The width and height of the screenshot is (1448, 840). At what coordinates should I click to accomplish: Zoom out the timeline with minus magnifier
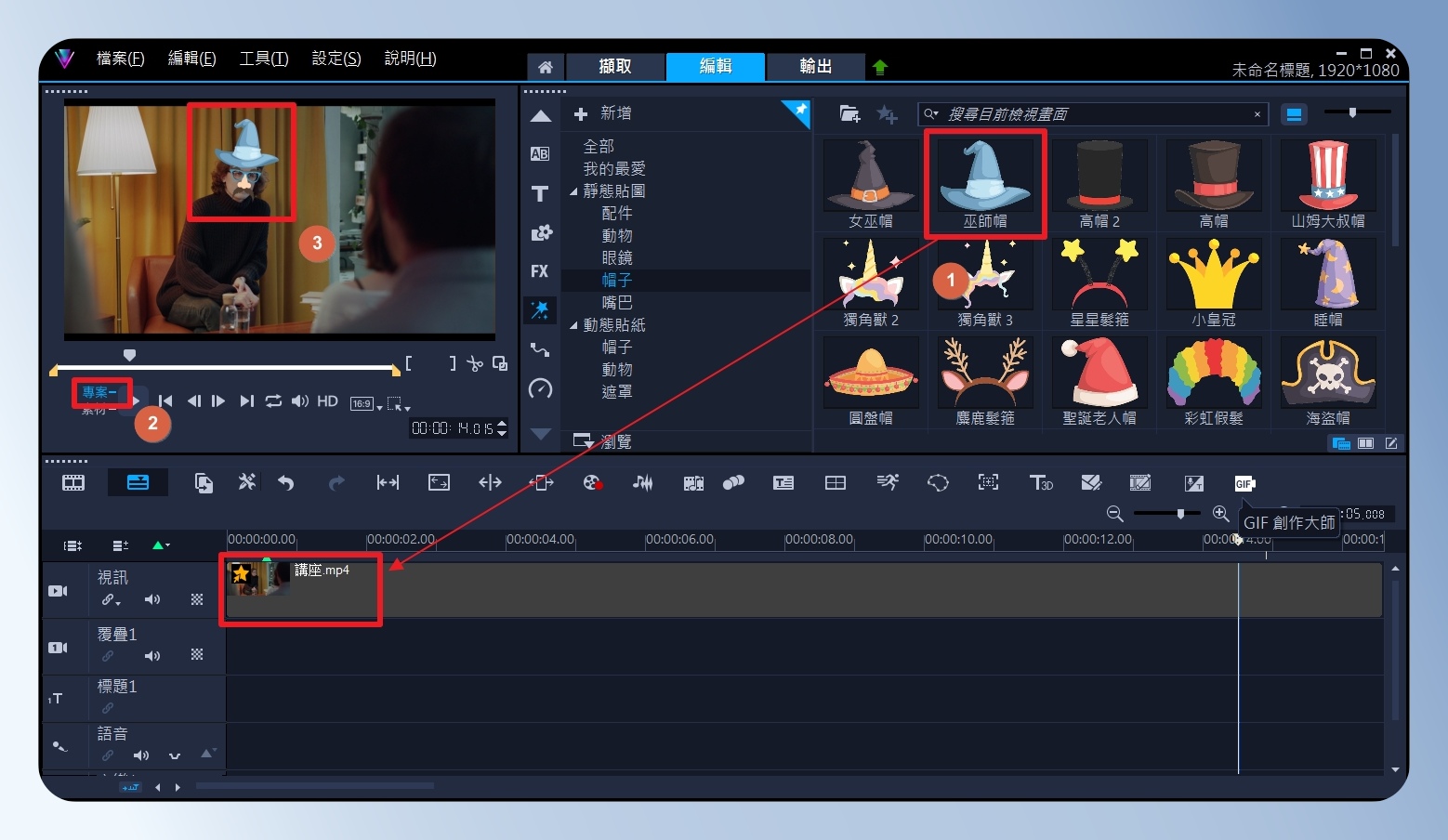[x=1115, y=514]
